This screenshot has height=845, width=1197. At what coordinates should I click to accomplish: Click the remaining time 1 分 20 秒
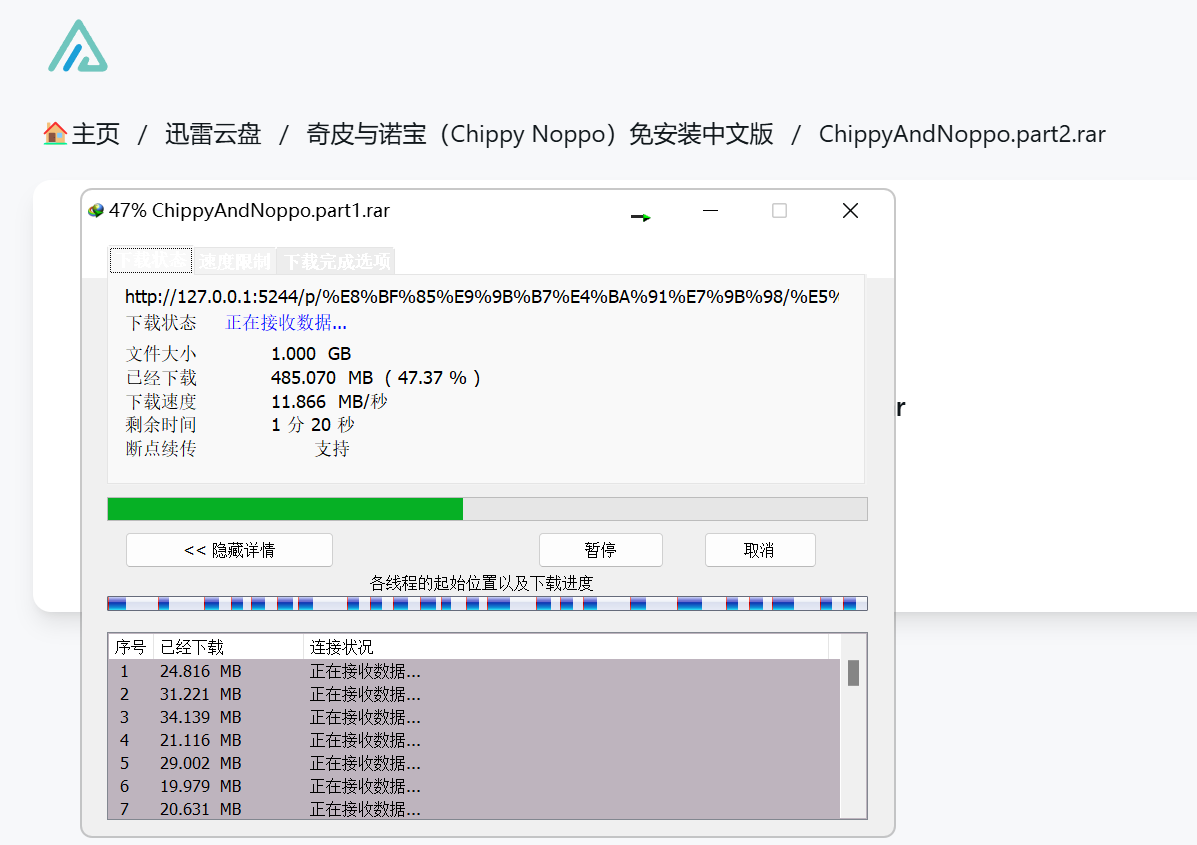313,425
